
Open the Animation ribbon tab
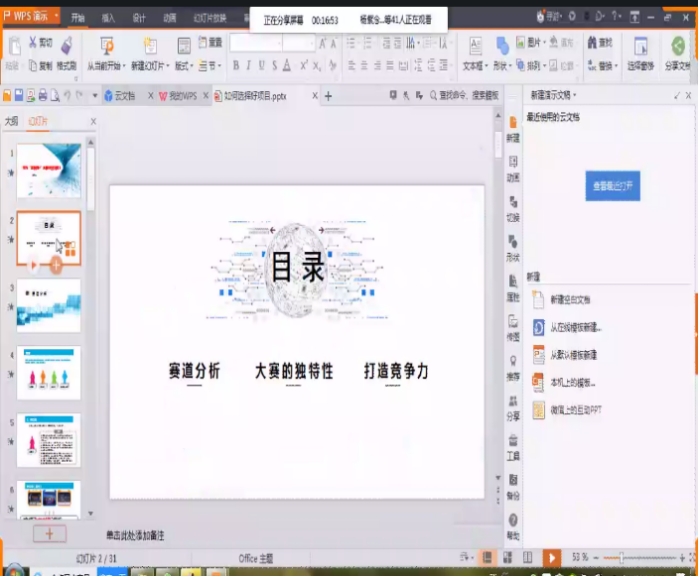click(x=170, y=18)
